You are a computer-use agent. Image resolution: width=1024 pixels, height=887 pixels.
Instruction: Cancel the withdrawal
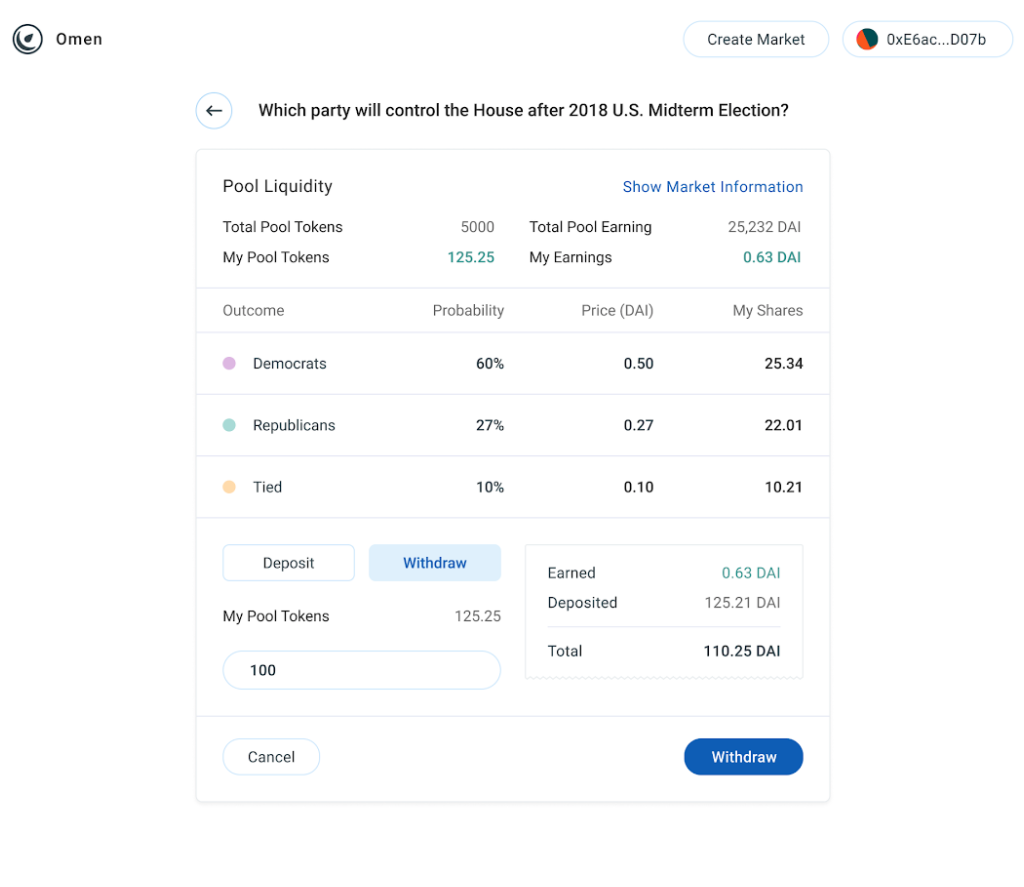point(271,757)
